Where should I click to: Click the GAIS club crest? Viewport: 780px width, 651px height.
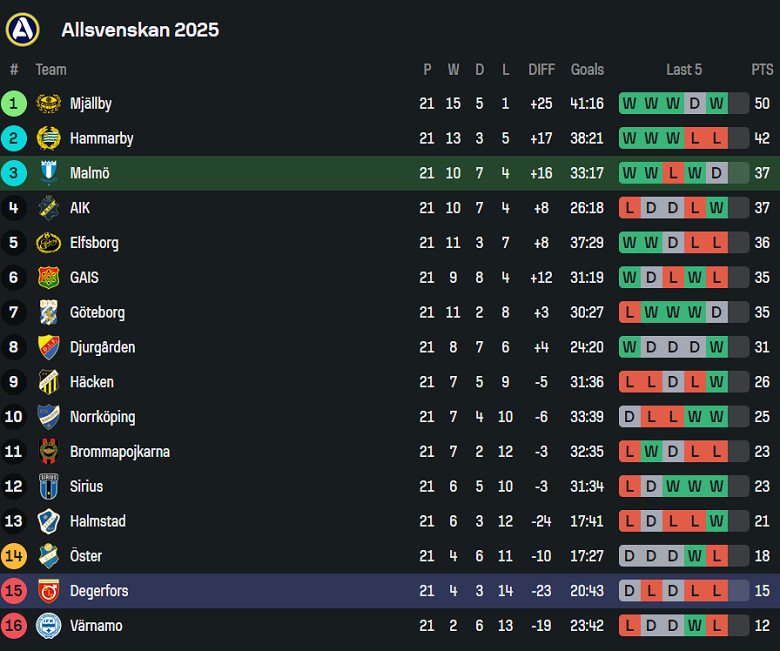click(48, 278)
